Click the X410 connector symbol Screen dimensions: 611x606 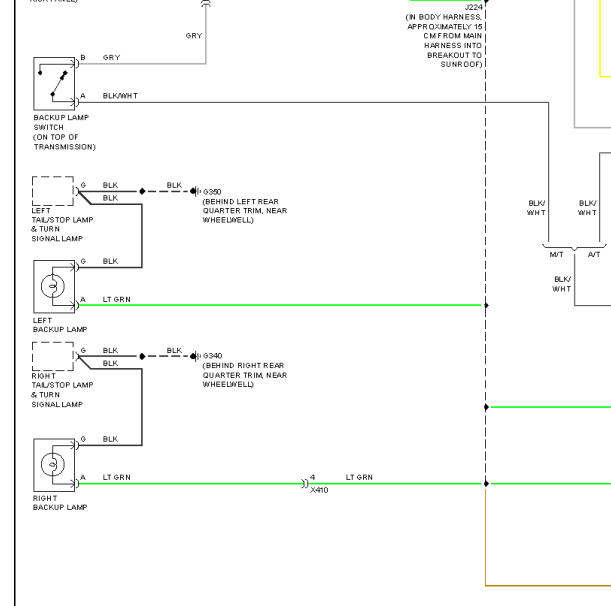[304, 484]
